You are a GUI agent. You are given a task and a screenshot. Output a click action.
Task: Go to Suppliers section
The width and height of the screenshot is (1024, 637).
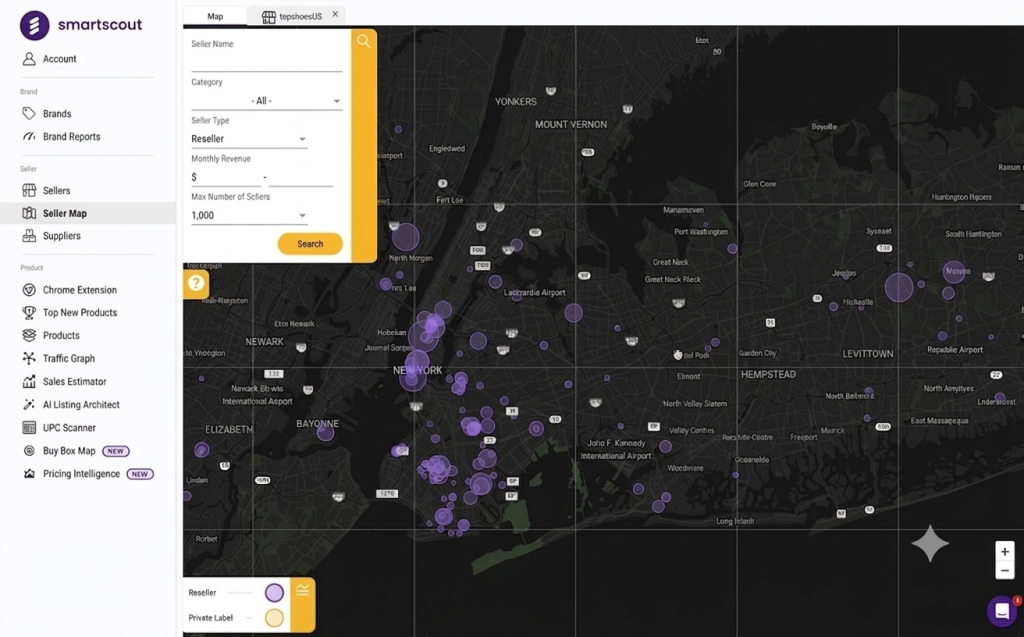(x=61, y=236)
